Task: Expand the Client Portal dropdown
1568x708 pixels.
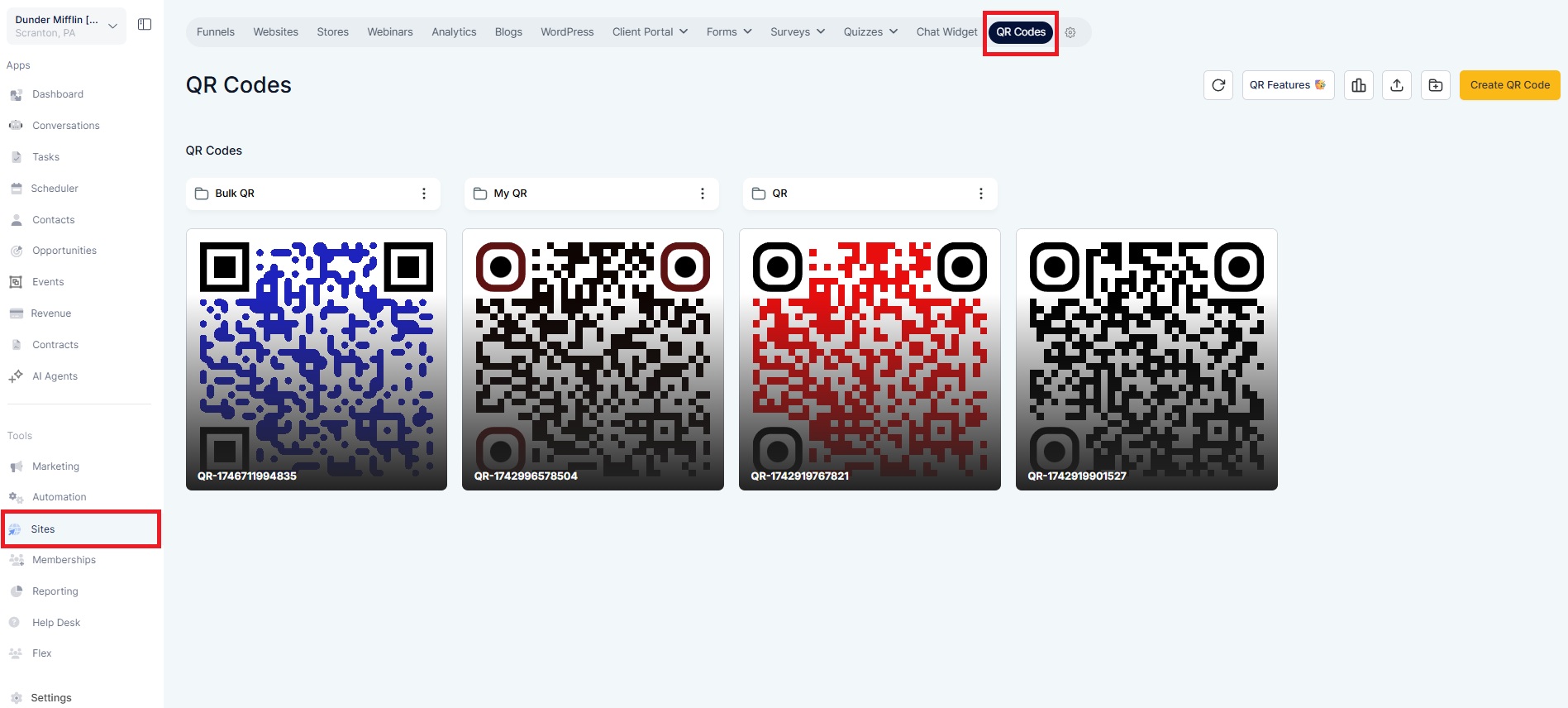Action: click(650, 32)
